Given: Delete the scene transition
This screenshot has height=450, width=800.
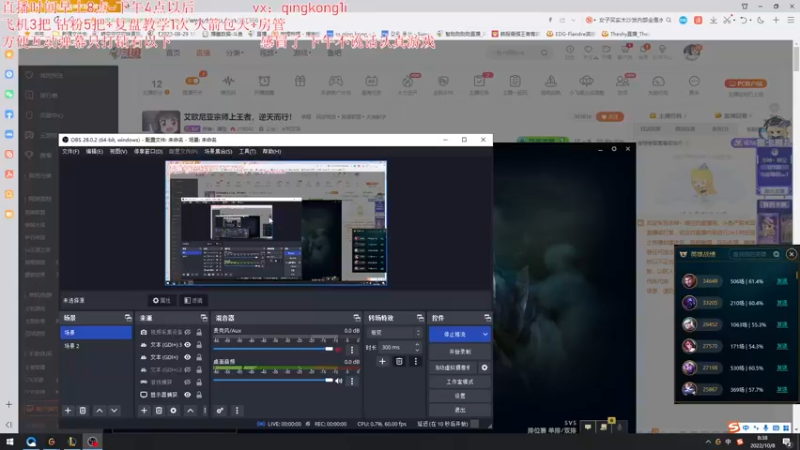Looking at the screenshot, I should pyautogui.click(x=399, y=361).
